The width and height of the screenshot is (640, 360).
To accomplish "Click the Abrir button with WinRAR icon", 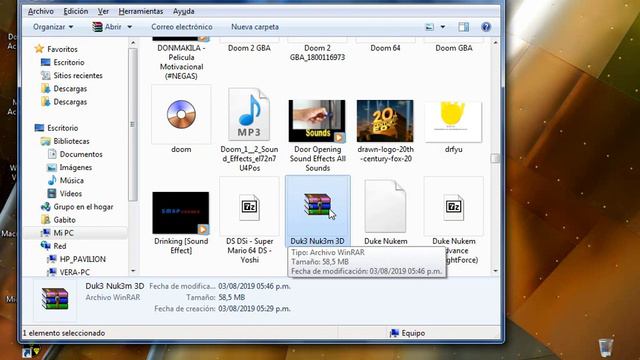I will click(x=107, y=27).
